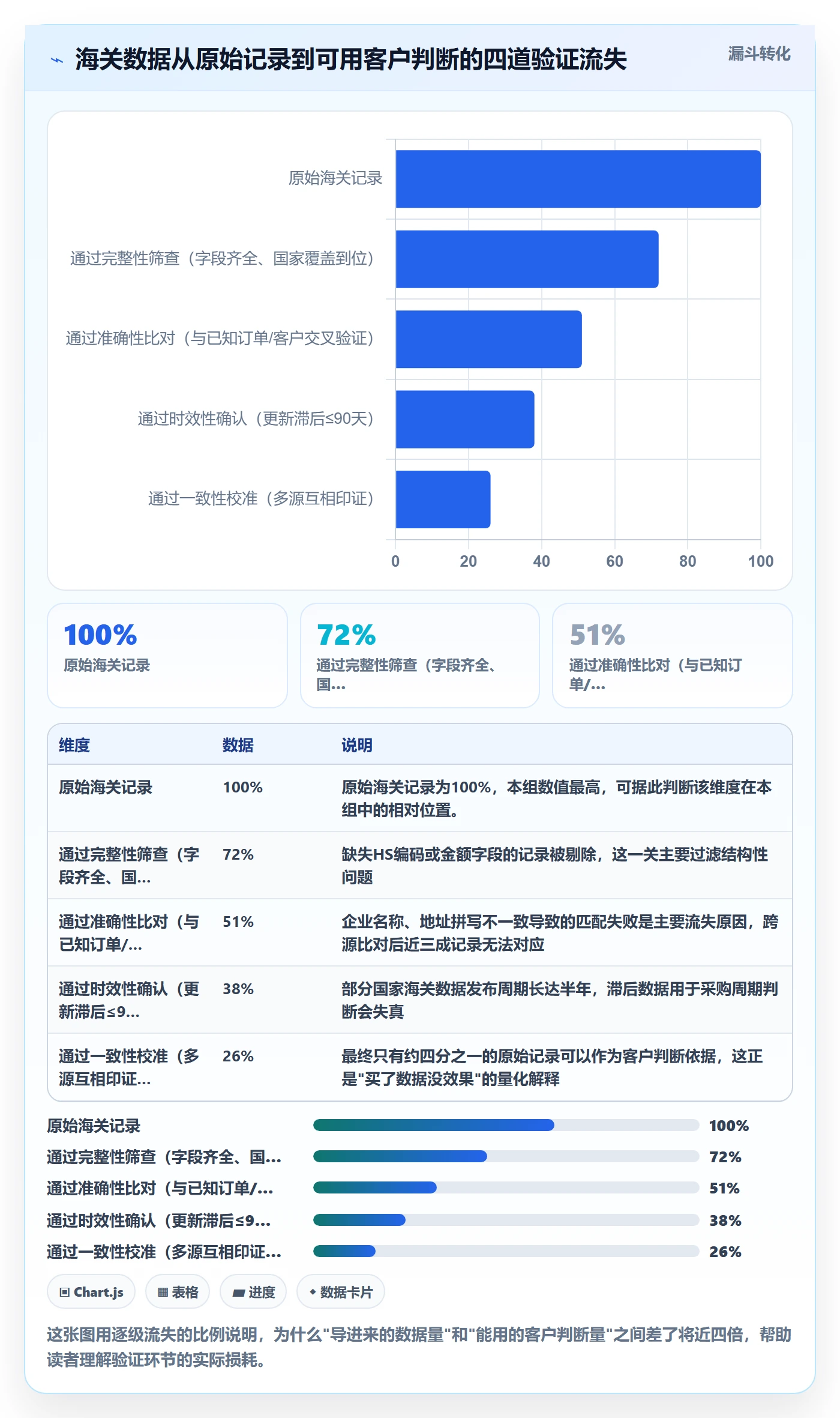Screen dimensions: 840x1418
Task: Click the chart title heading text
Action: point(351,59)
